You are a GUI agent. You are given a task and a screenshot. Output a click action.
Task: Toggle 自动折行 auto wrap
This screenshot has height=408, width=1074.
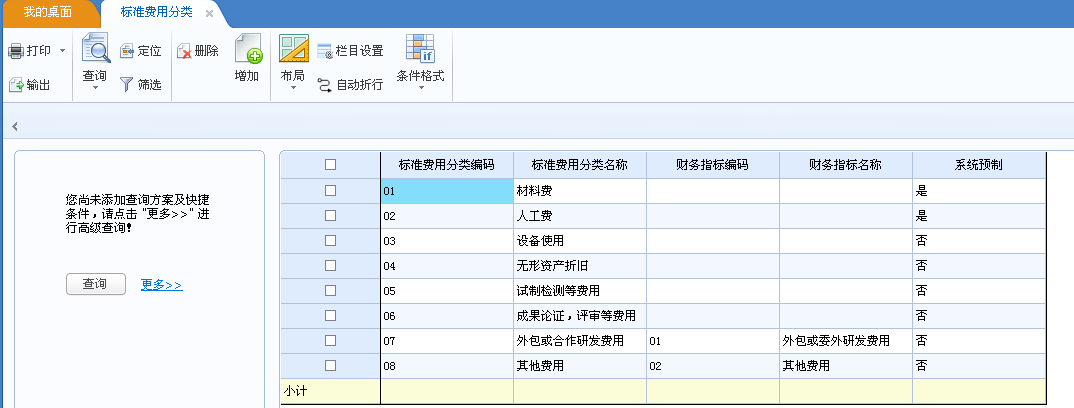pyautogui.click(x=325, y=85)
